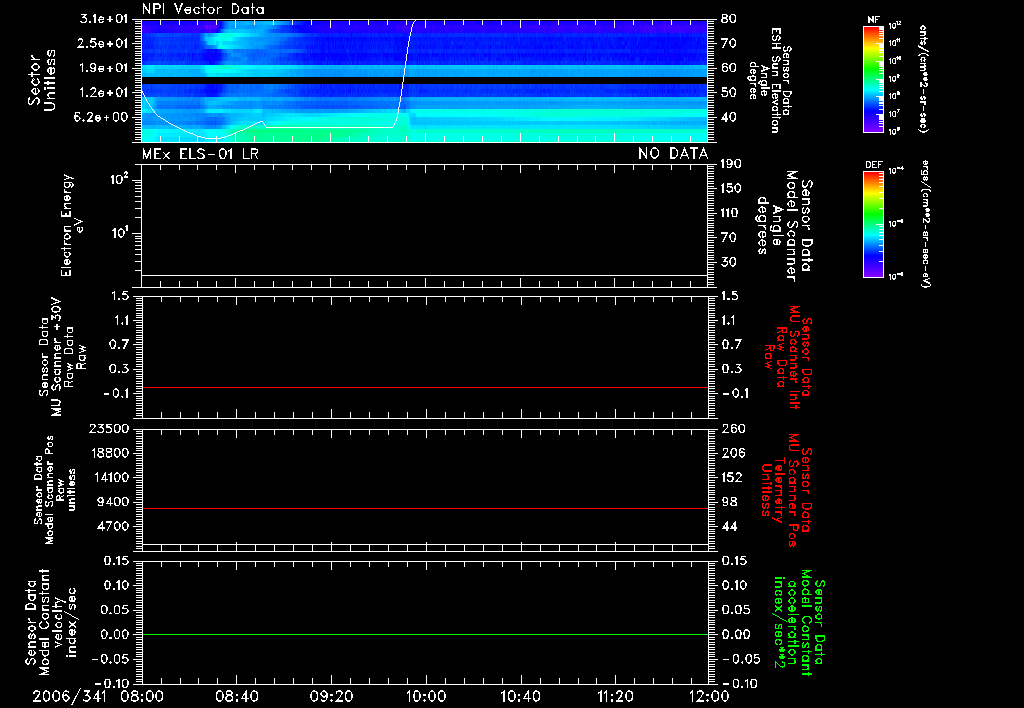Click the green 'Model Constant acceleration' title
Viewport: 1024px width, 708px height.
pos(799,624)
